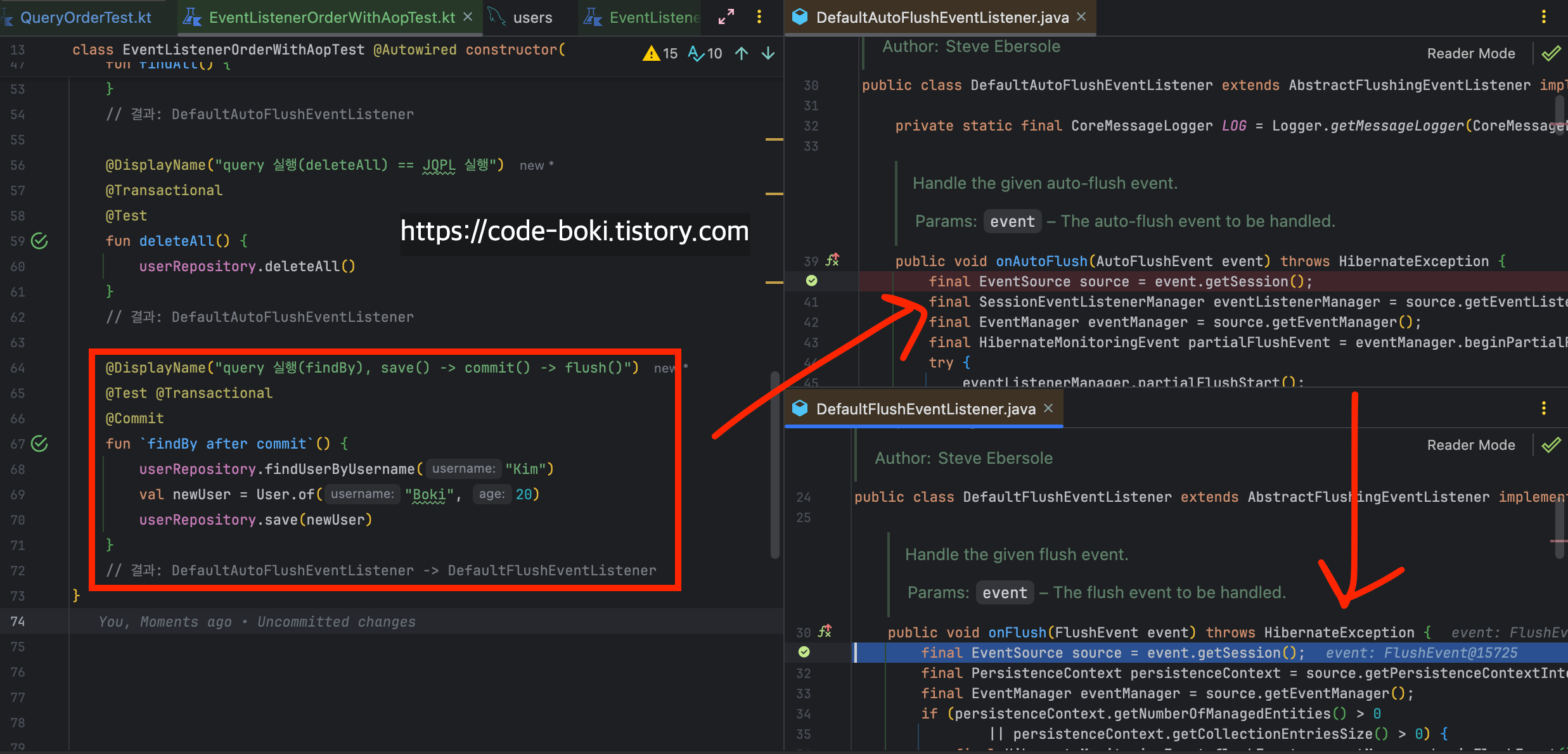Viewport: 1568px width, 754px height.
Task: Click Reader Mode in the DefaultFlushEventListener editor
Action: pyautogui.click(x=1470, y=445)
